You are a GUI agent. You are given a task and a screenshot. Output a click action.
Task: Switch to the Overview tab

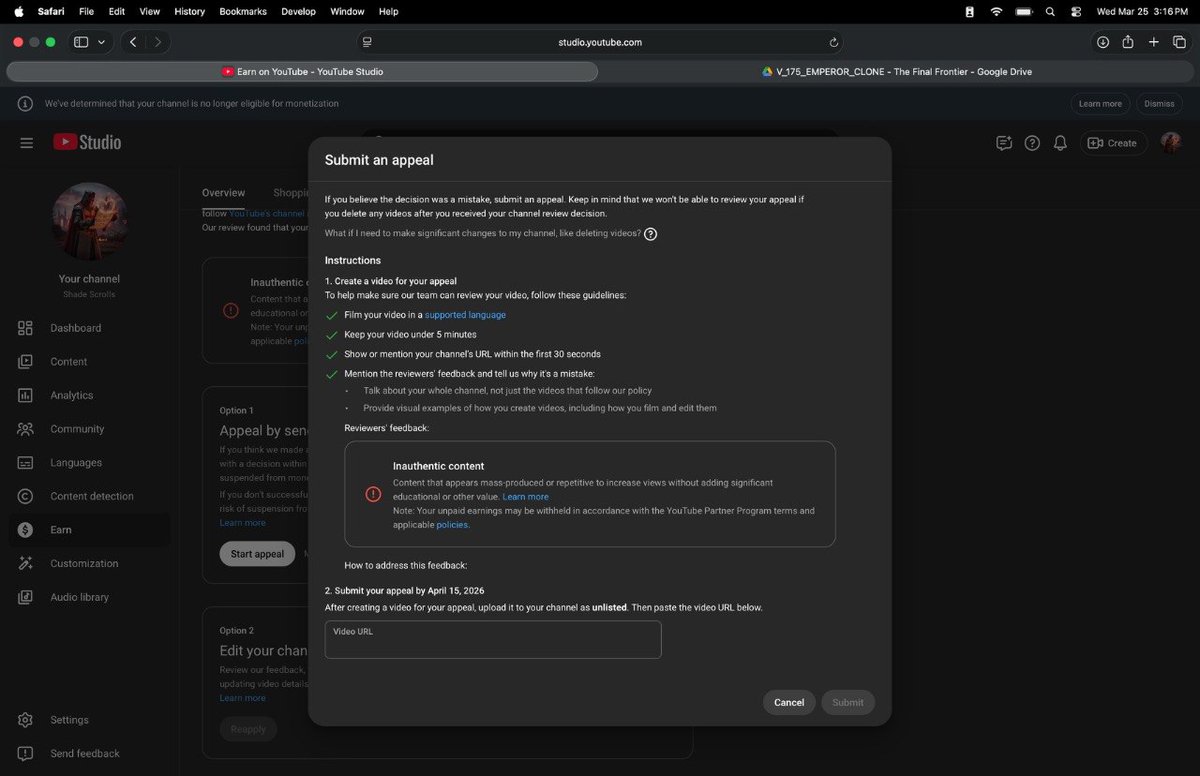click(223, 193)
